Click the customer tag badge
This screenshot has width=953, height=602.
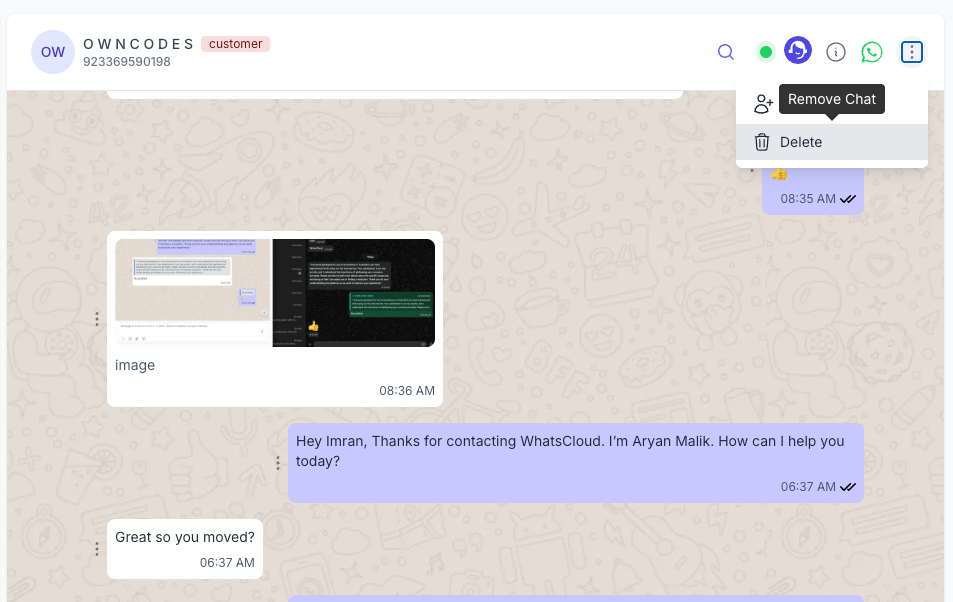pos(235,44)
